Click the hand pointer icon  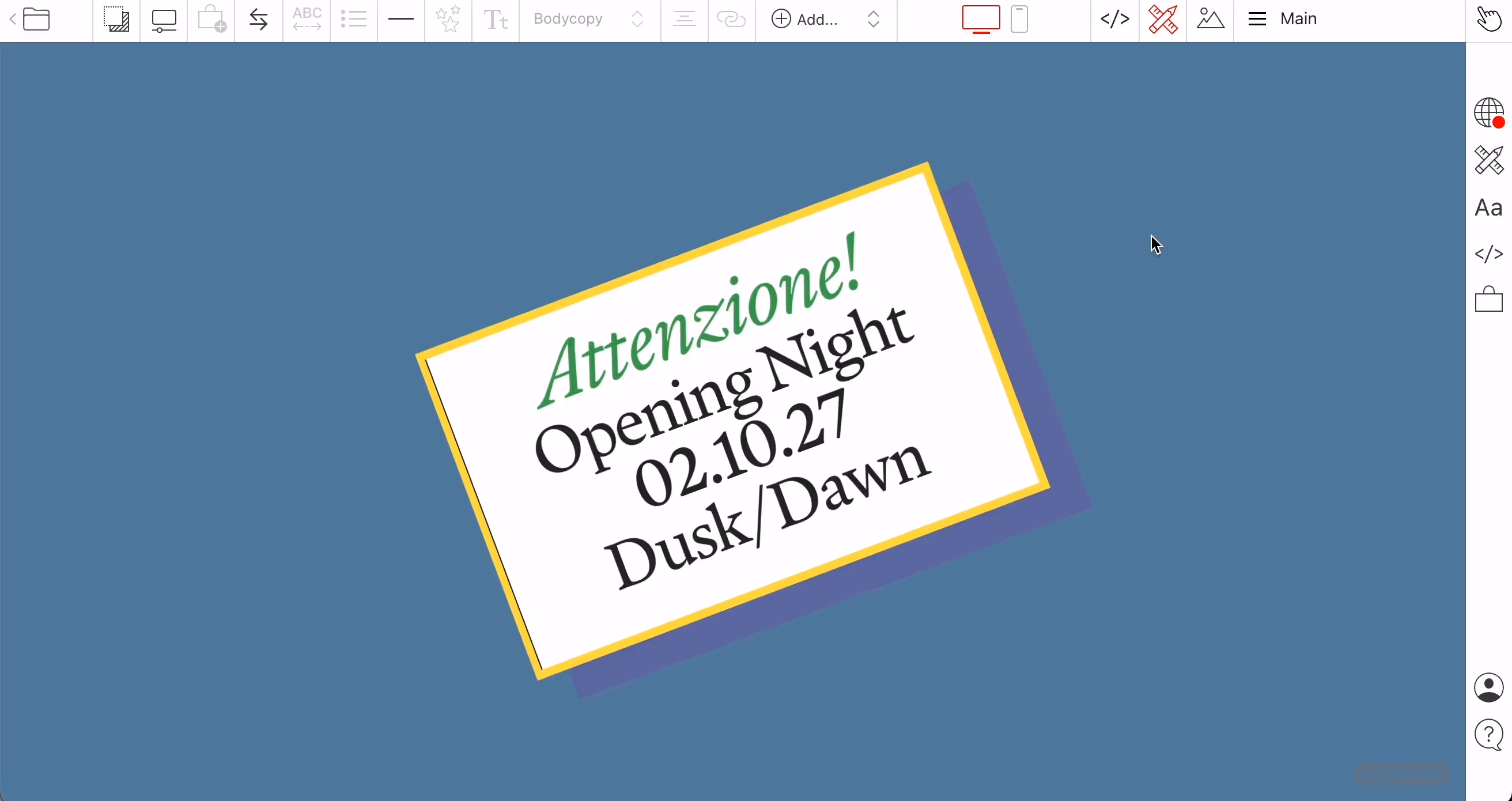[x=1488, y=20]
